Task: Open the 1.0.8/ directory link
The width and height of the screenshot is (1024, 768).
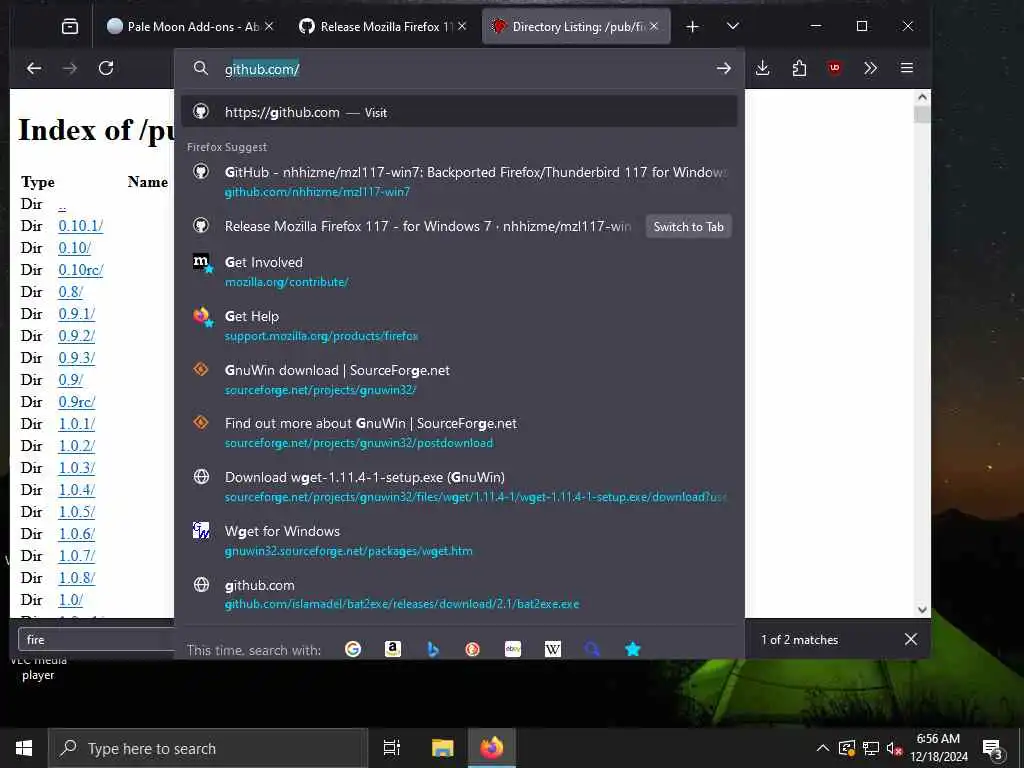Action: (76, 578)
